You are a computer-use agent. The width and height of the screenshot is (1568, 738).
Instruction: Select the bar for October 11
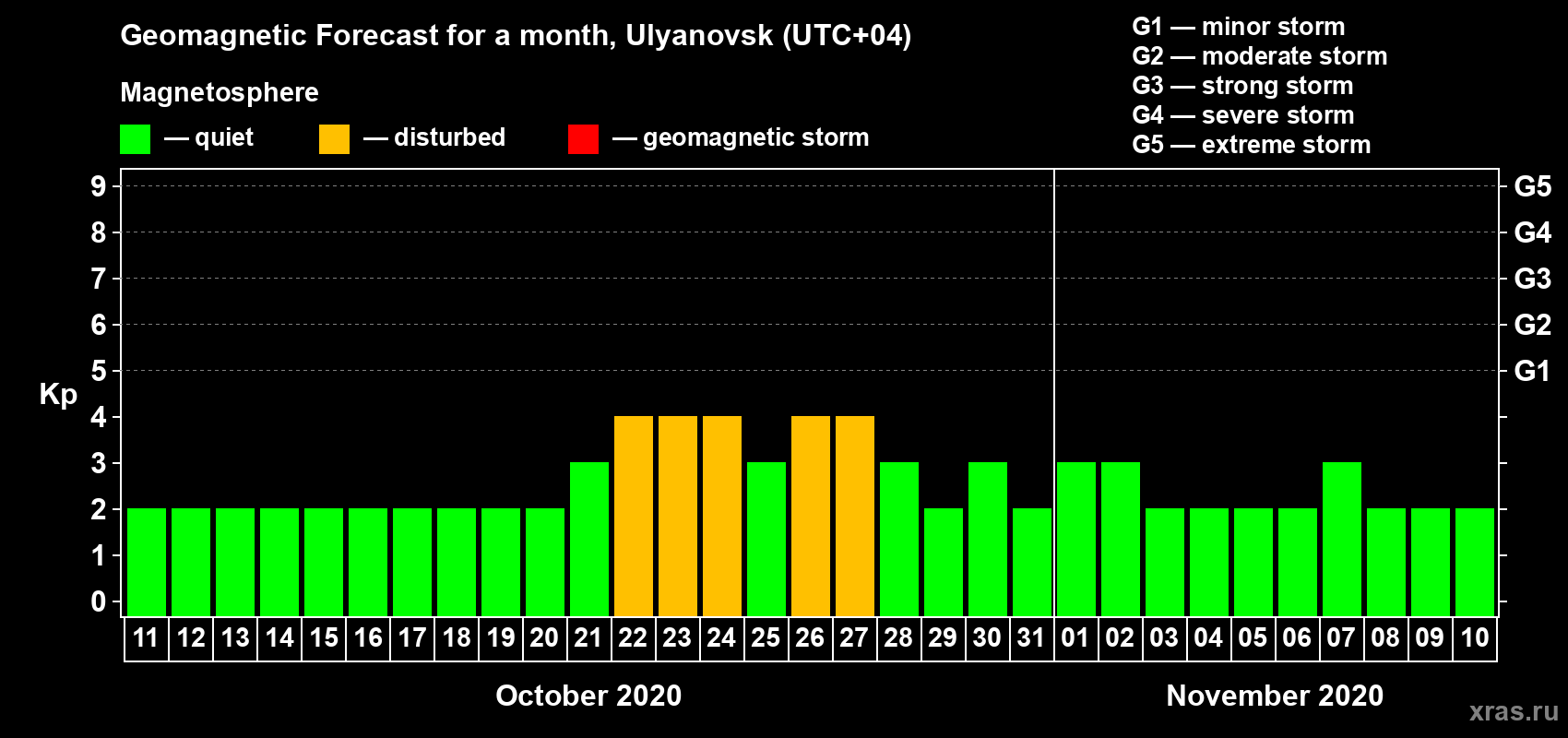(x=147, y=562)
